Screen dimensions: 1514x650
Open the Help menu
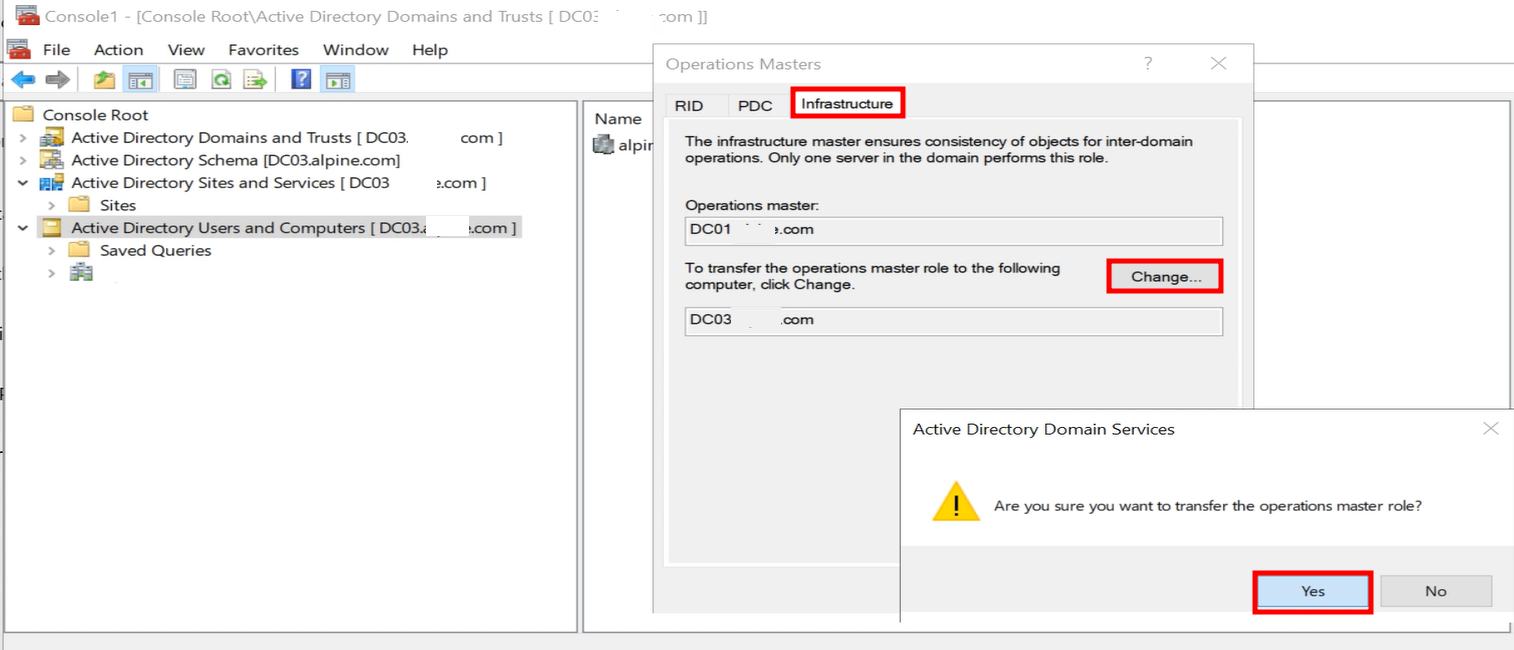pos(430,50)
